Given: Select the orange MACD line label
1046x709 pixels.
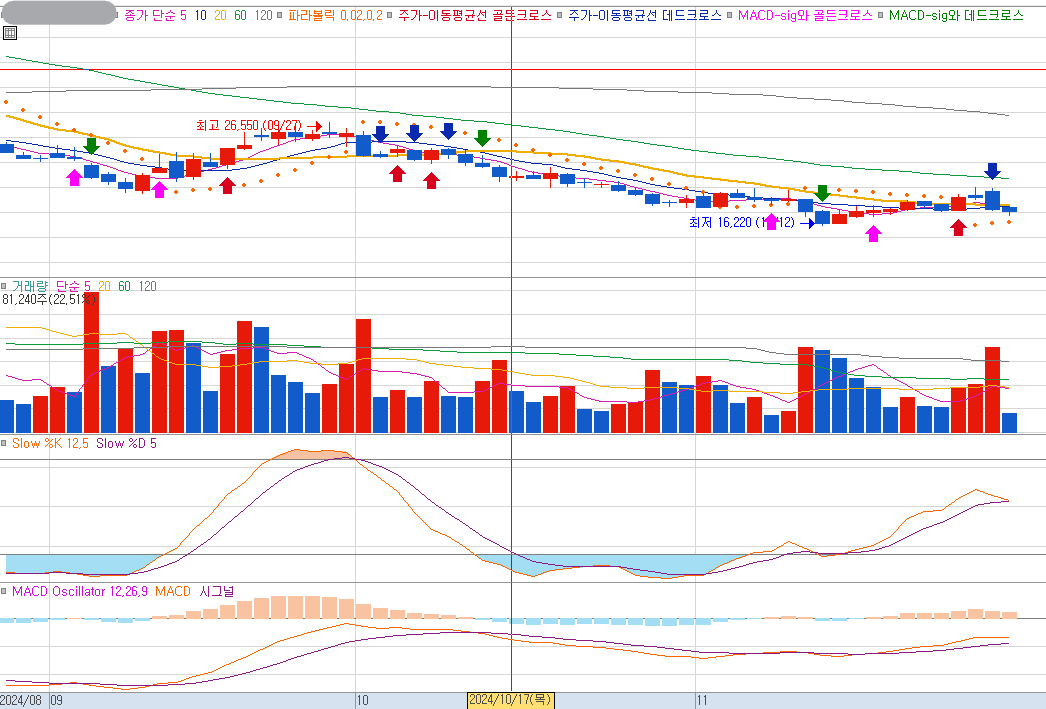Looking at the screenshot, I should click(173, 592).
